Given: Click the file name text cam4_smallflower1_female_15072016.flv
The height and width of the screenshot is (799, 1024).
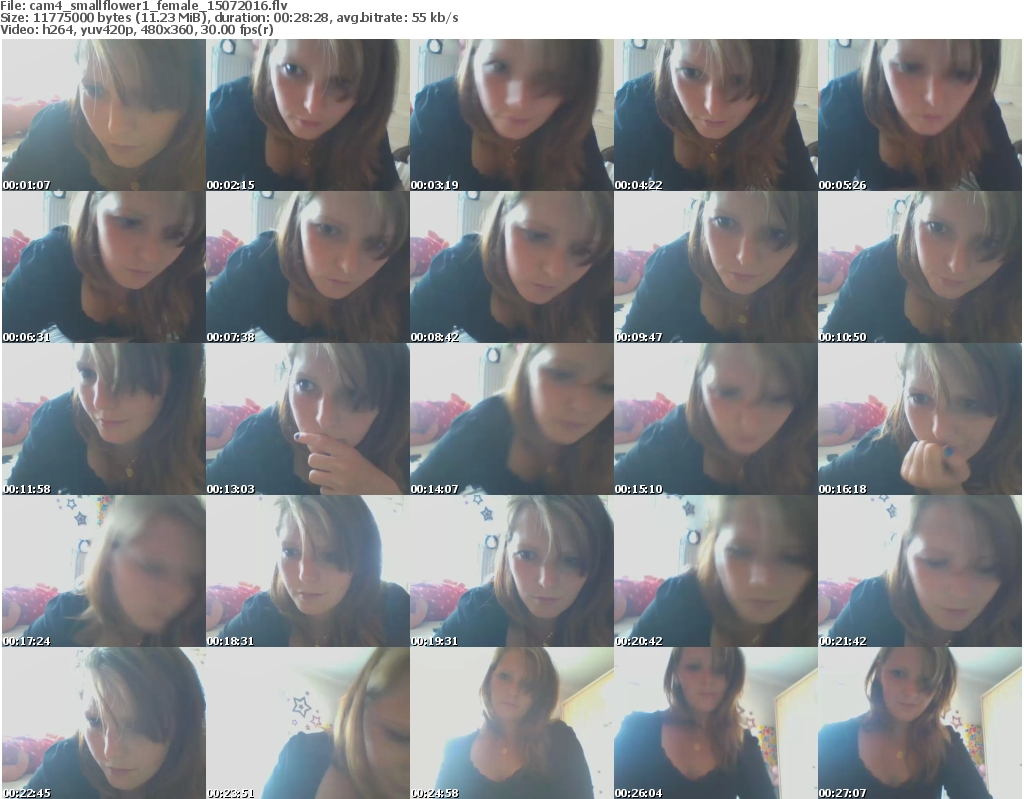Looking at the screenshot, I should pos(159,6).
